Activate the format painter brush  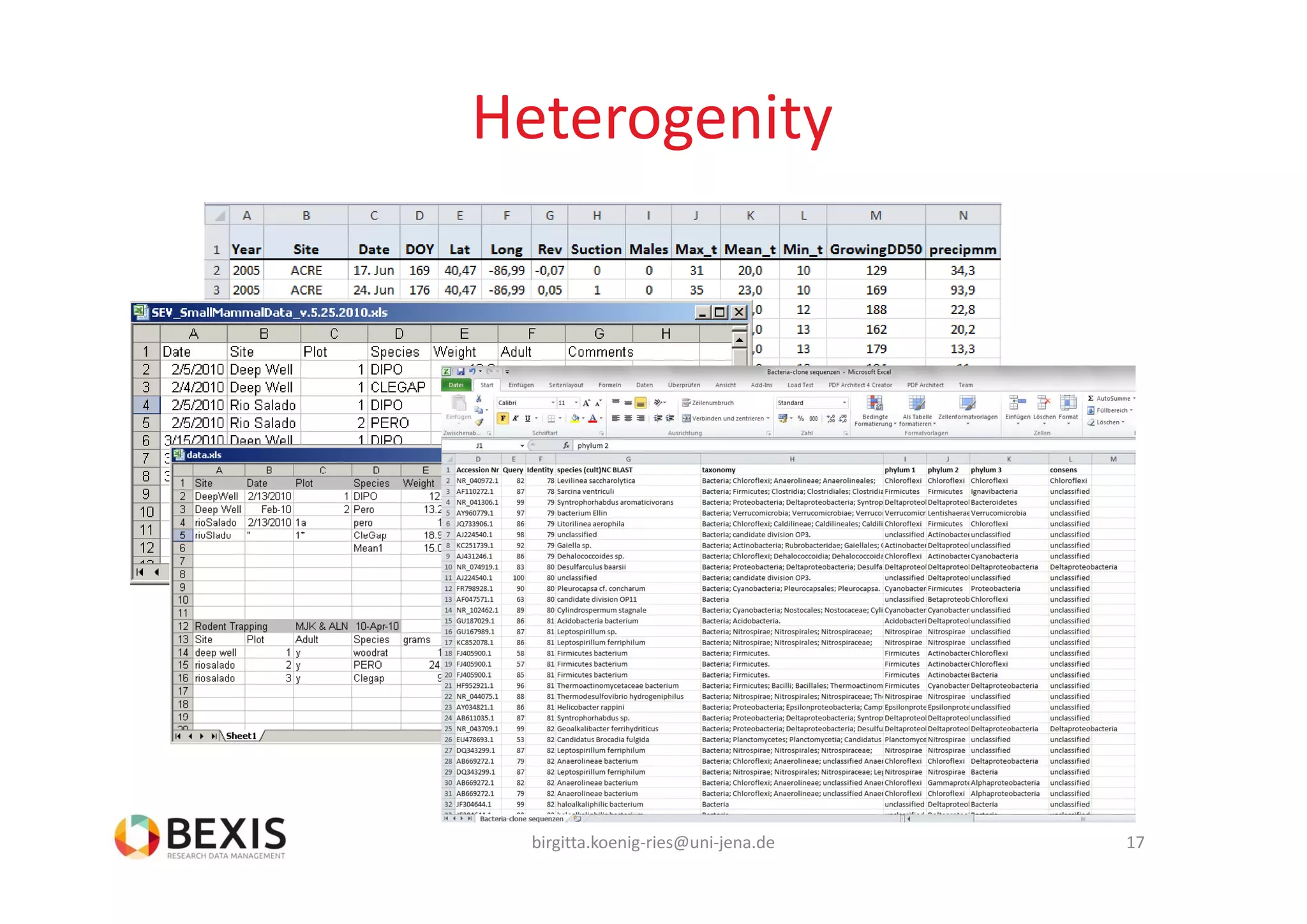pyautogui.click(x=479, y=422)
